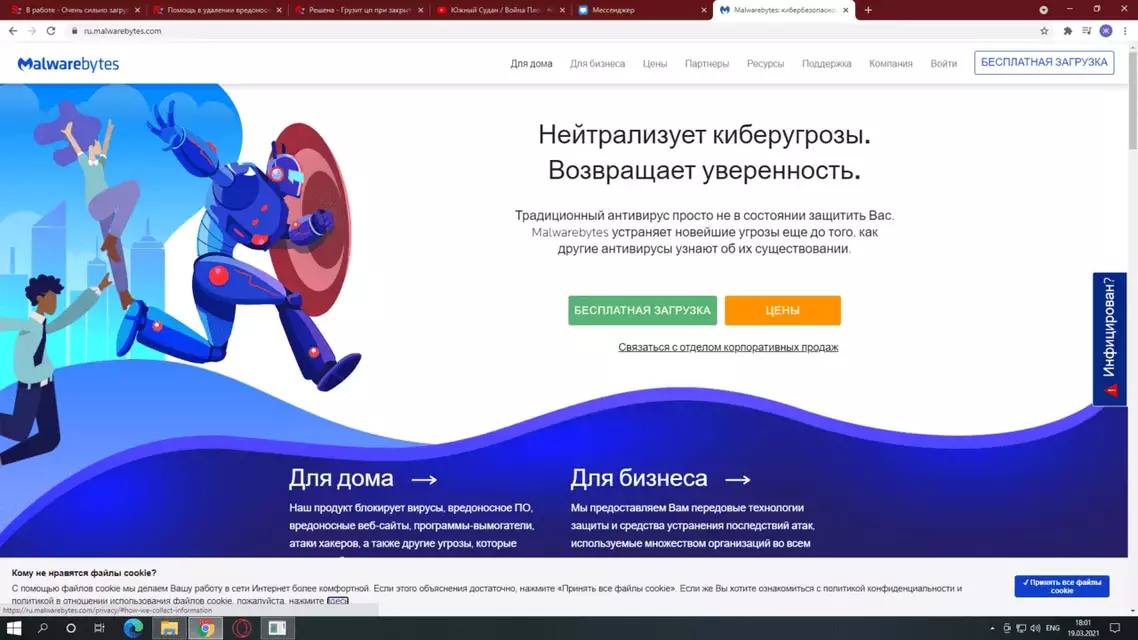Launch Microsoft Edge from taskbar
This screenshot has height=640, width=1138.
click(134, 628)
